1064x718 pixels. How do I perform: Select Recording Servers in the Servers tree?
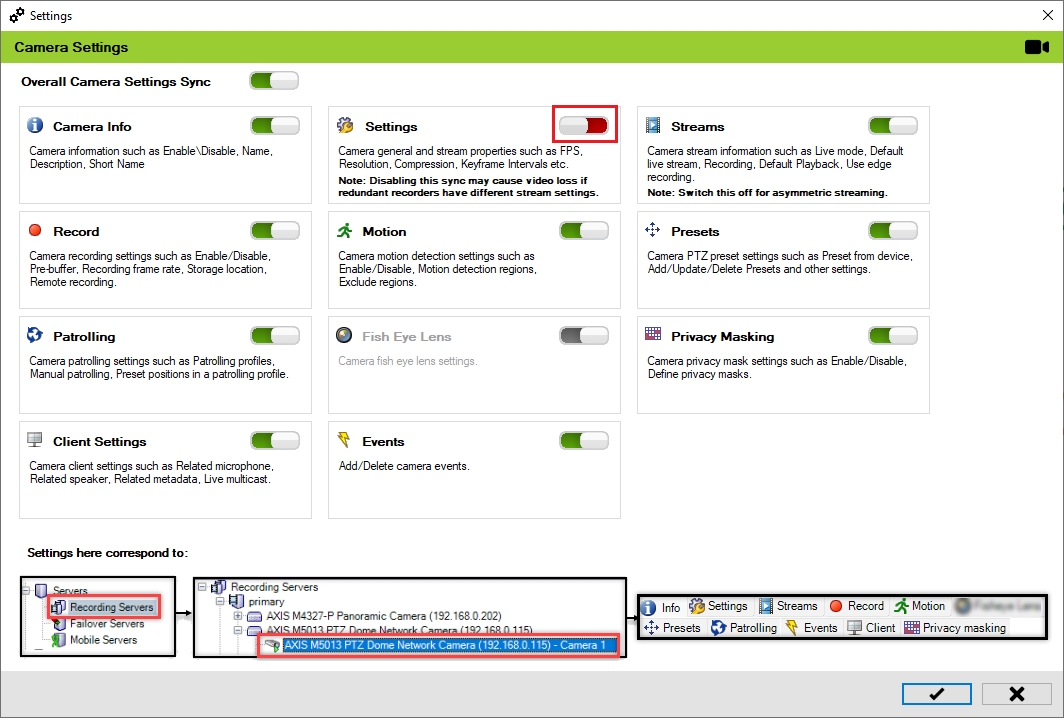coord(110,607)
